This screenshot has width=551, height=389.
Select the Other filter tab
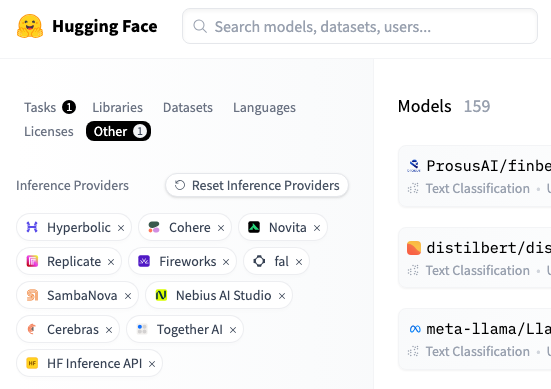[118, 131]
